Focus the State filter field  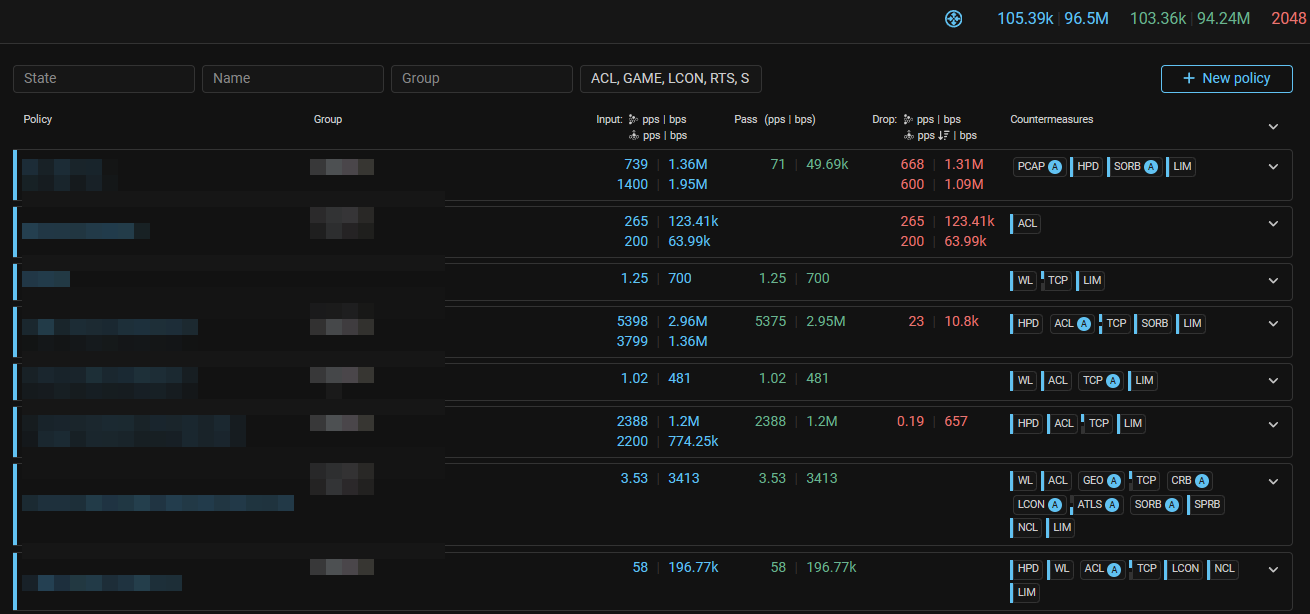pyautogui.click(x=103, y=79)
